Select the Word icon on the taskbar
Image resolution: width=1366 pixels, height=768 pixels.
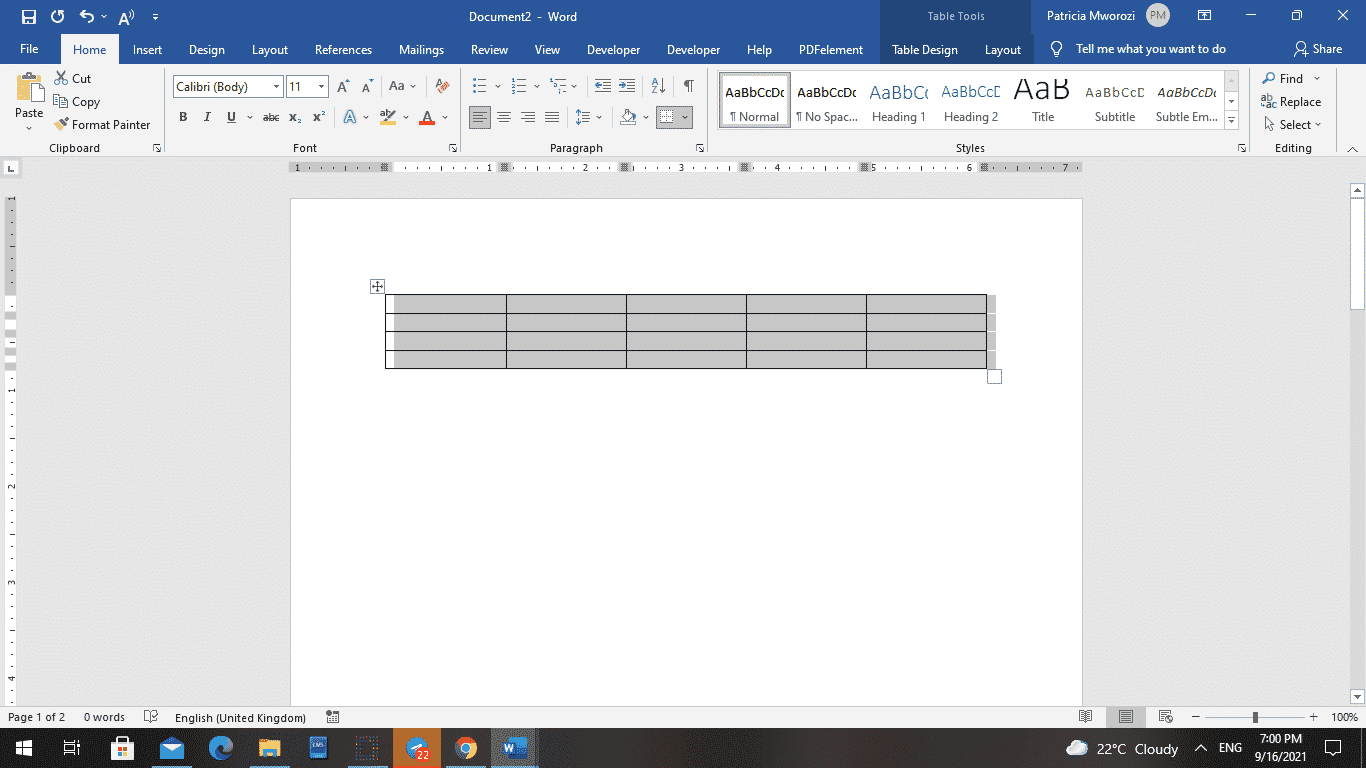point(514,747)
